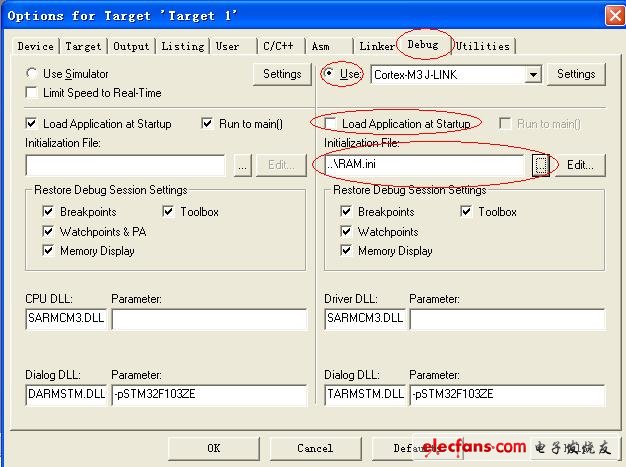This screenshot has width=626, height=467.
Task: Click the RAM.ini initialization file field
Action: 425,165
